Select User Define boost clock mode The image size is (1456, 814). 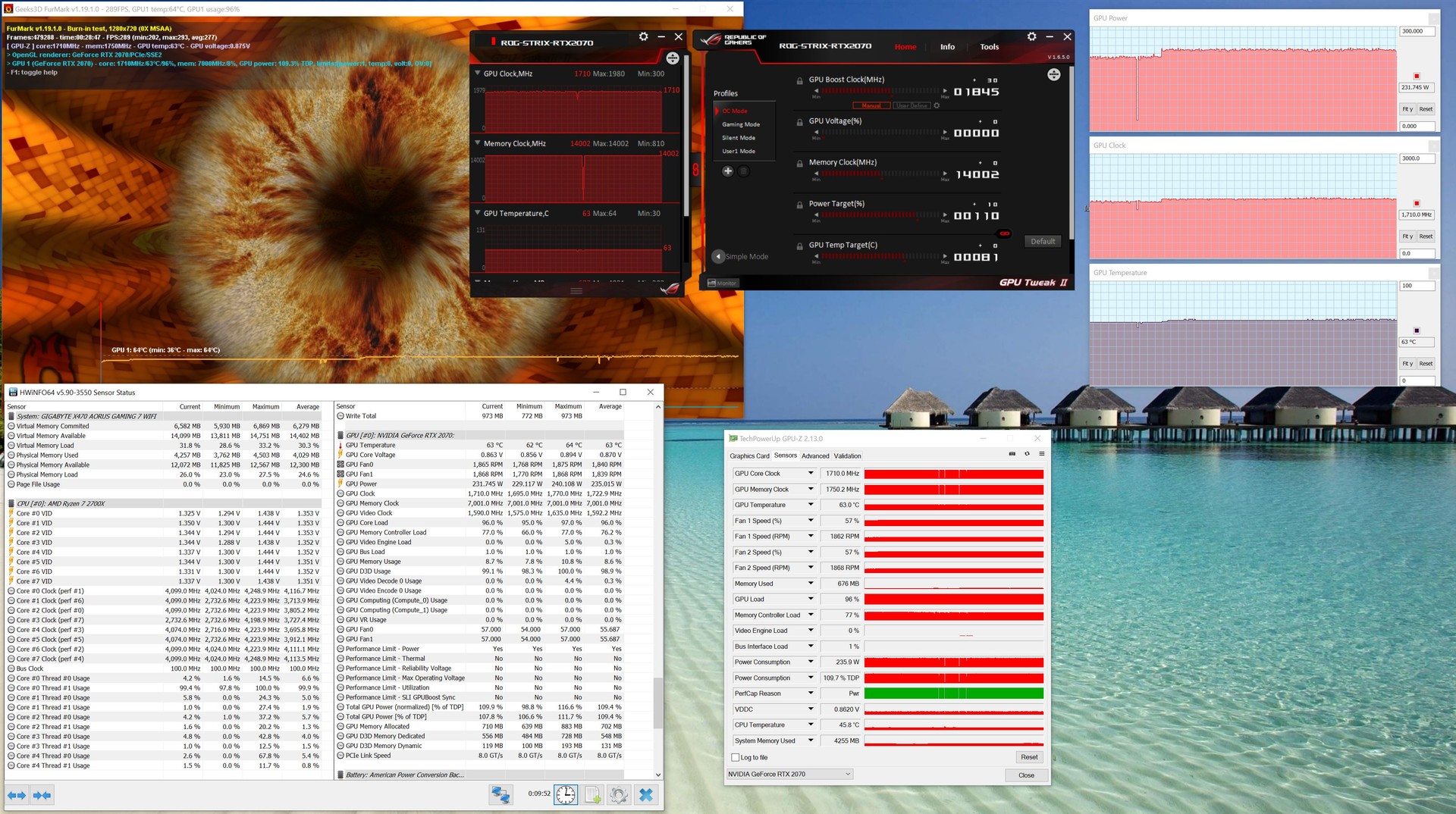pos(912,105)
